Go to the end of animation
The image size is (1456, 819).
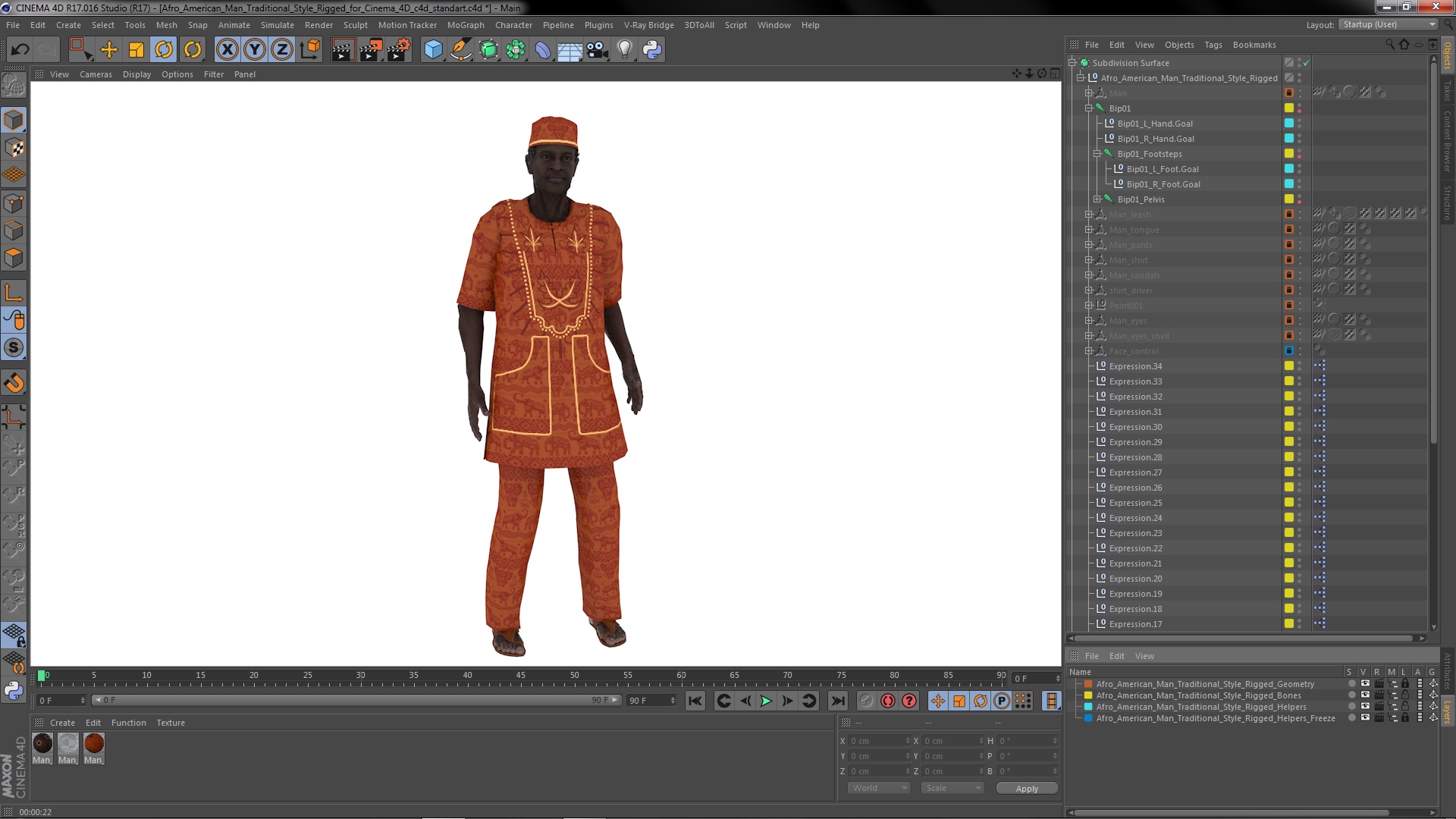[837, 701]
